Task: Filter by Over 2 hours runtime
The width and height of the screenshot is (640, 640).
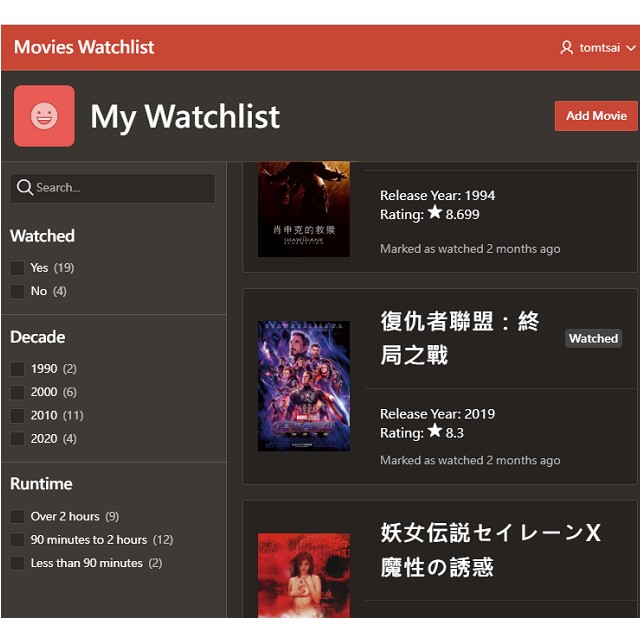Action: coord(18,517)
